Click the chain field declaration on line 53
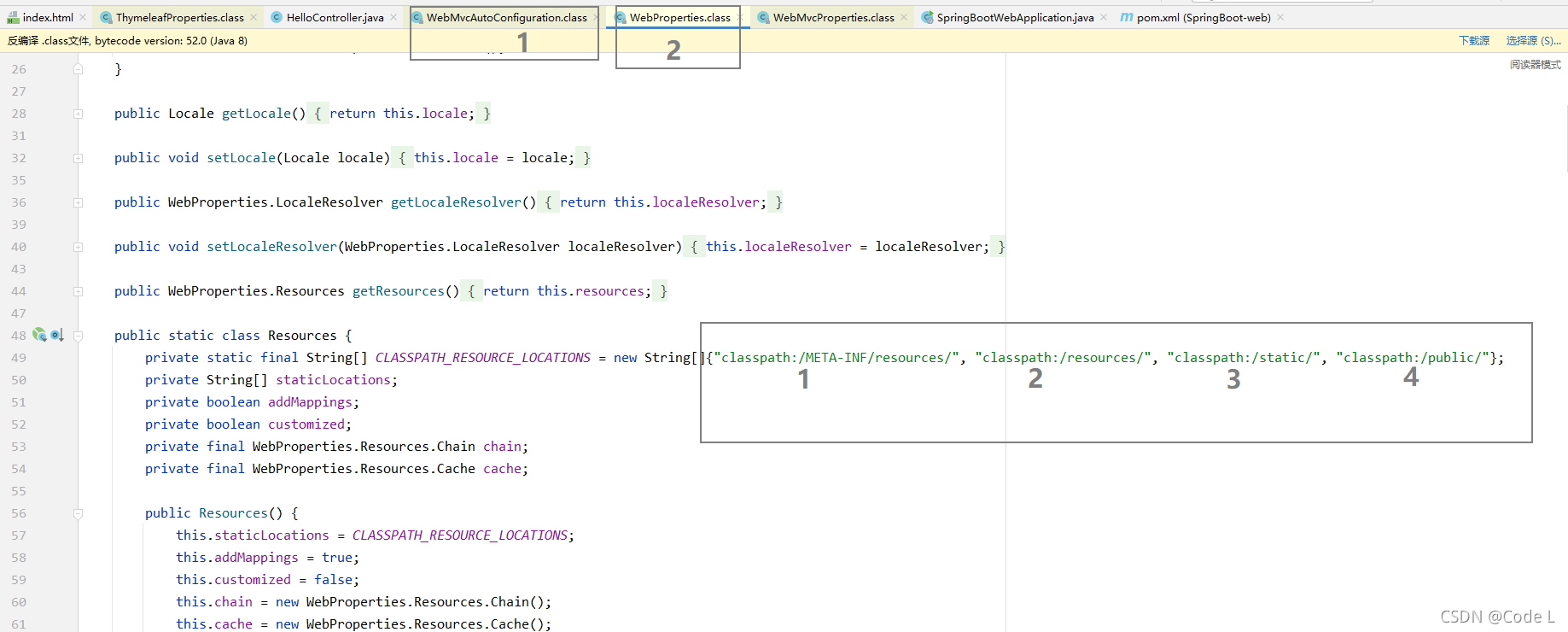 coord(502,447)
